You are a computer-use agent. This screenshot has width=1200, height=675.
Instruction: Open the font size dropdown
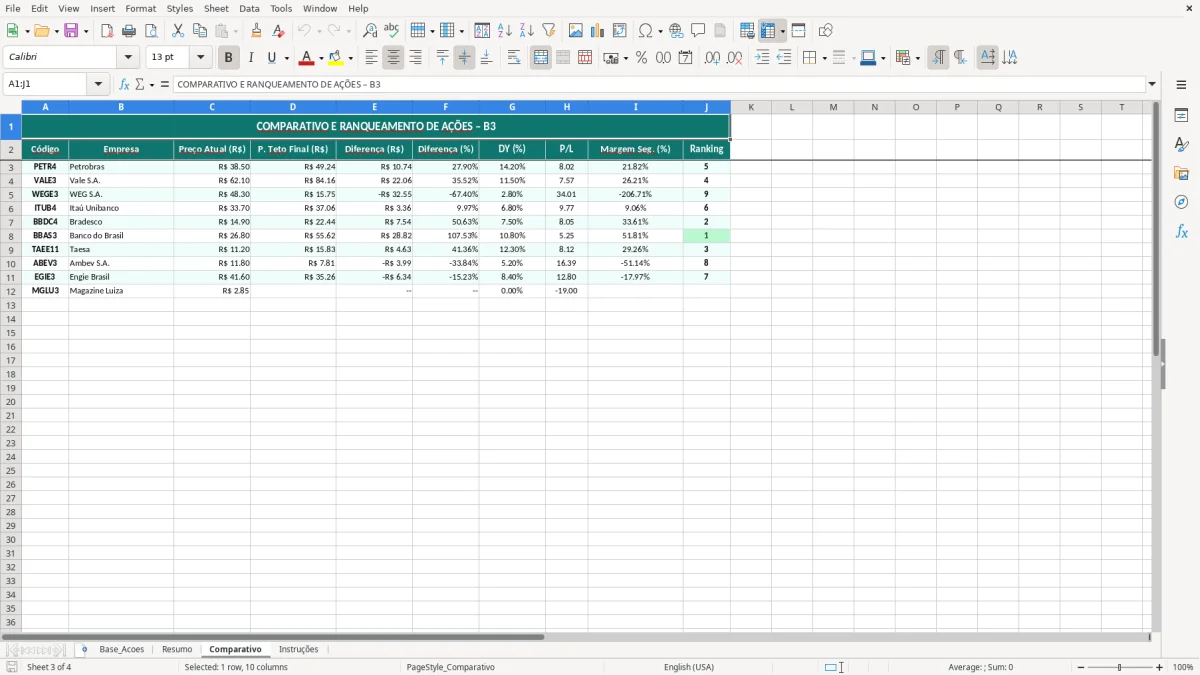point(201,58)
